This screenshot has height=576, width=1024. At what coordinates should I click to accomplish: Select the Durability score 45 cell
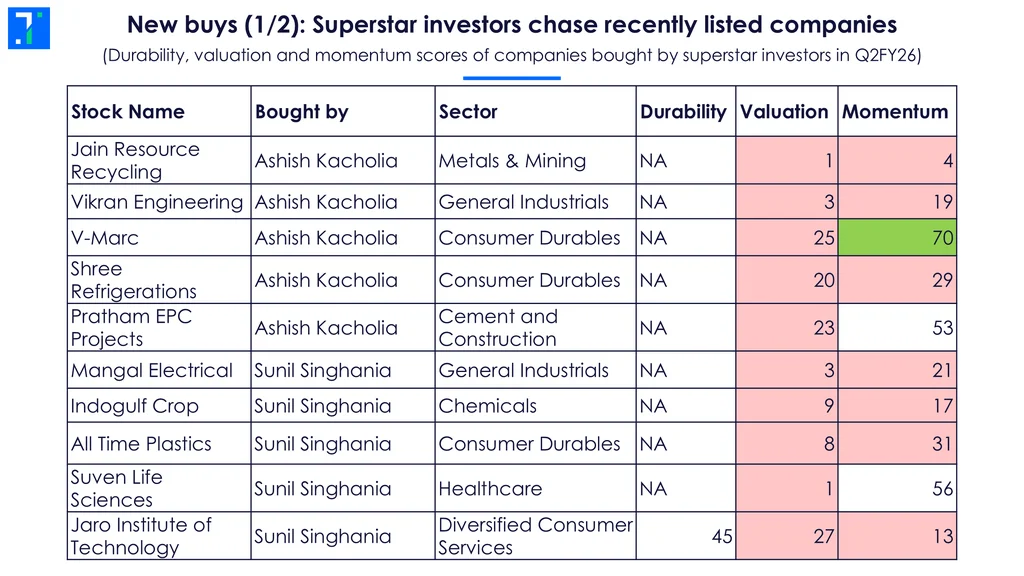click(x=722, y=536)
